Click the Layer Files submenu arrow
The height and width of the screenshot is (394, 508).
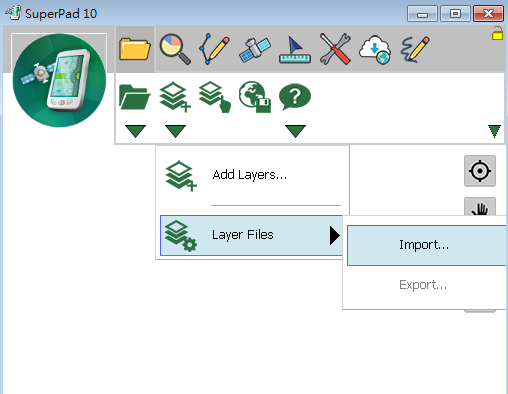335,235
